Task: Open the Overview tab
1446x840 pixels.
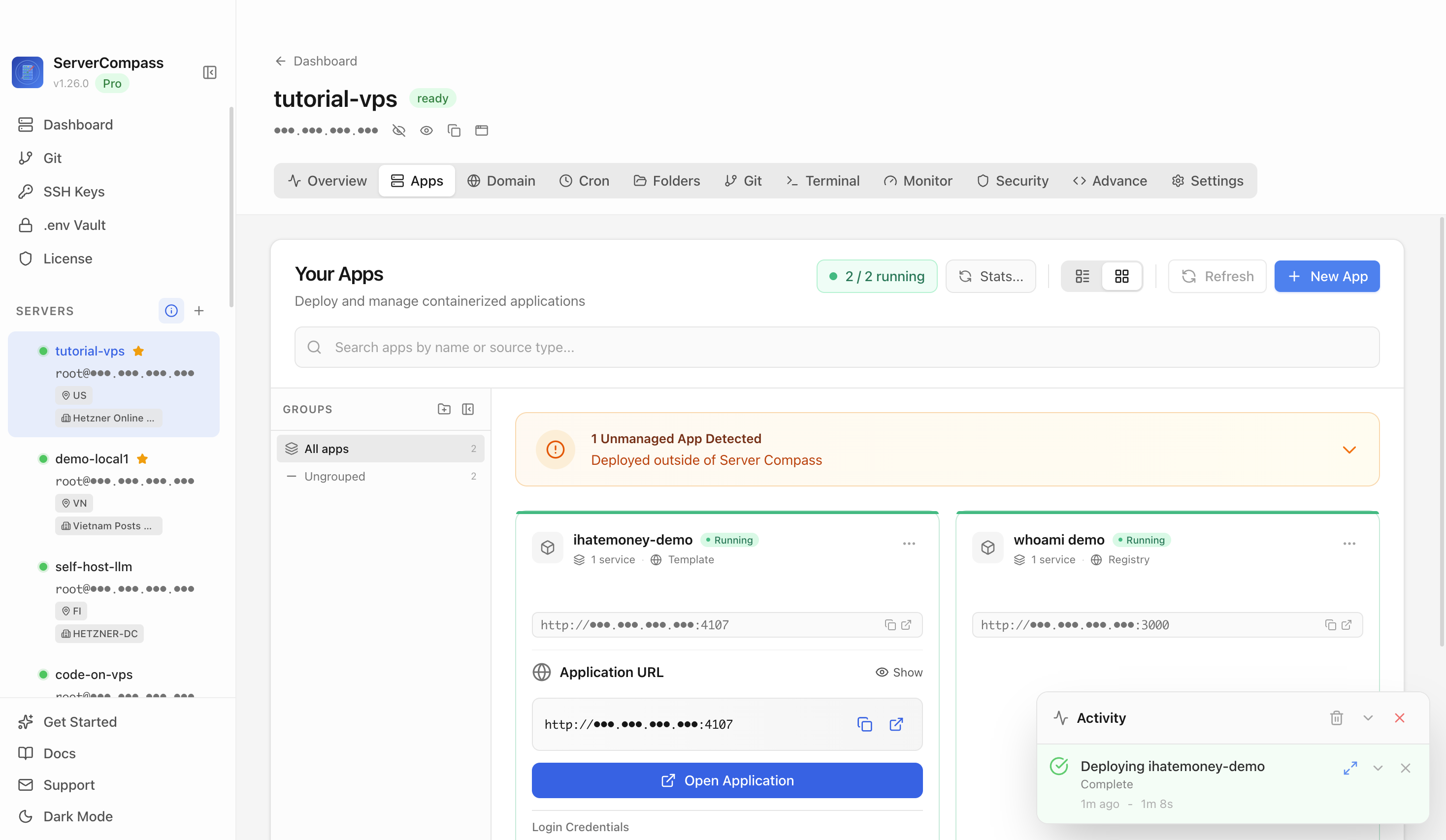Action: click(327, 181)
